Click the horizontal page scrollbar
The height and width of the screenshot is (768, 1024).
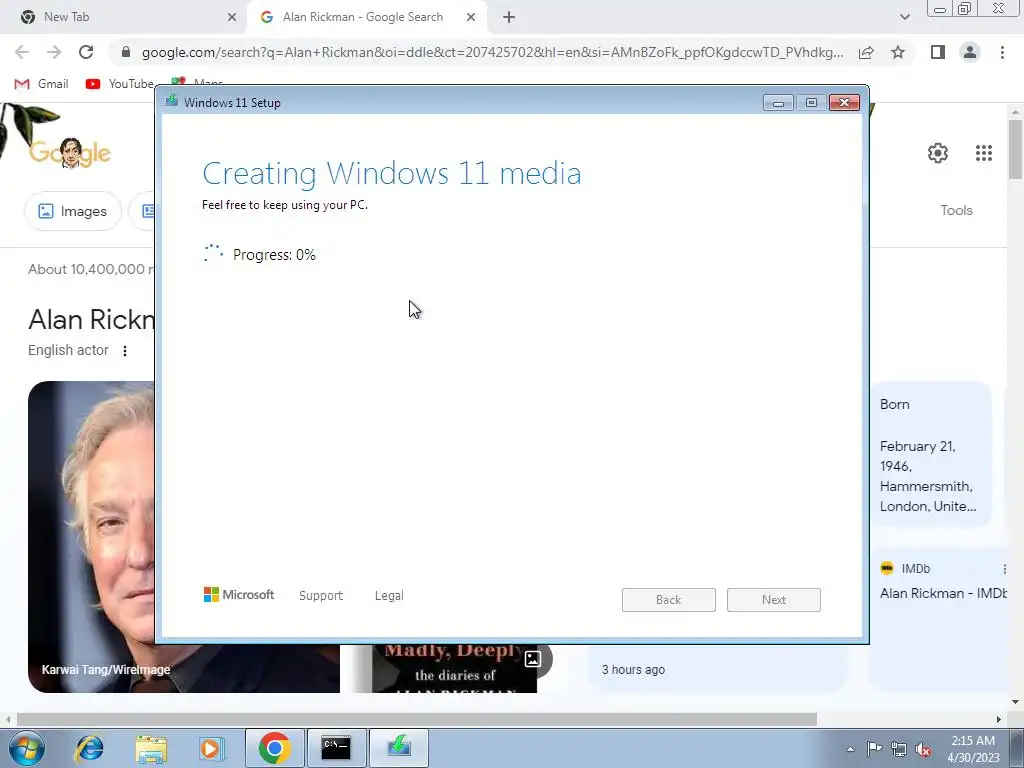tap(417, 719)
